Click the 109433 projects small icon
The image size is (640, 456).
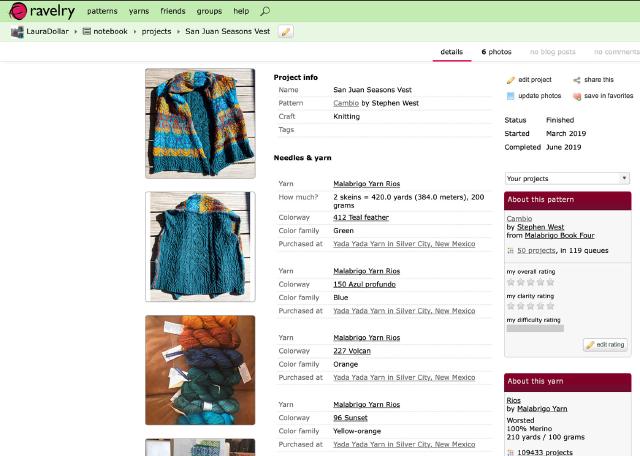click(510, 452)
